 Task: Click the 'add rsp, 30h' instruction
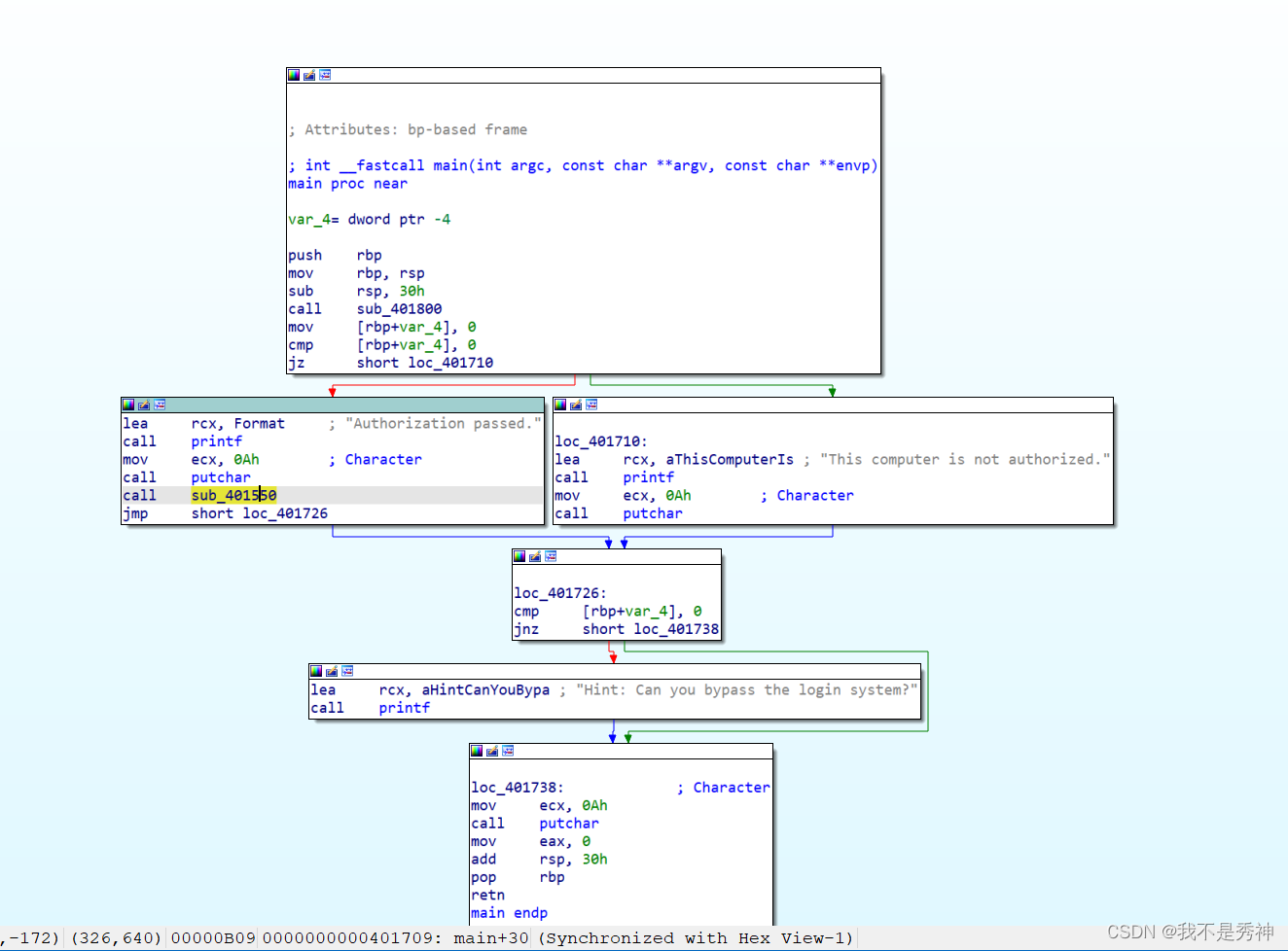539,860
